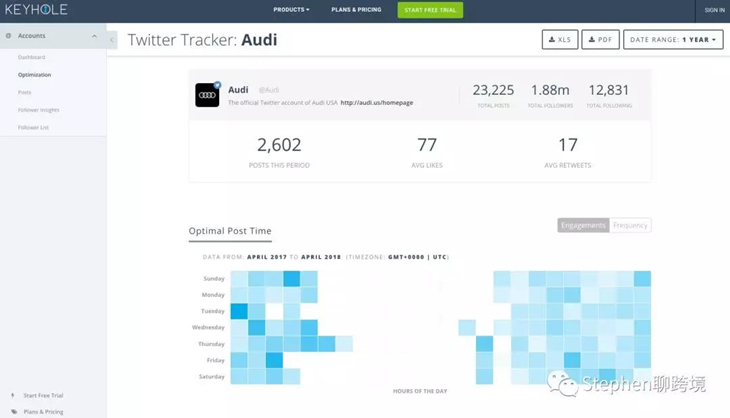The height and width of the screenshot is (418, 730).
Task: Export report as XLS
Action: [560, 40]
